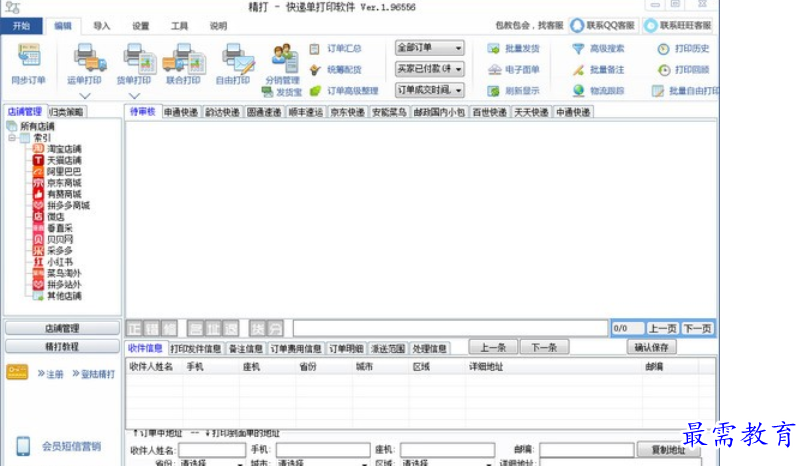
Task: Click the 收件人姓名 input field
Action: 212,450
